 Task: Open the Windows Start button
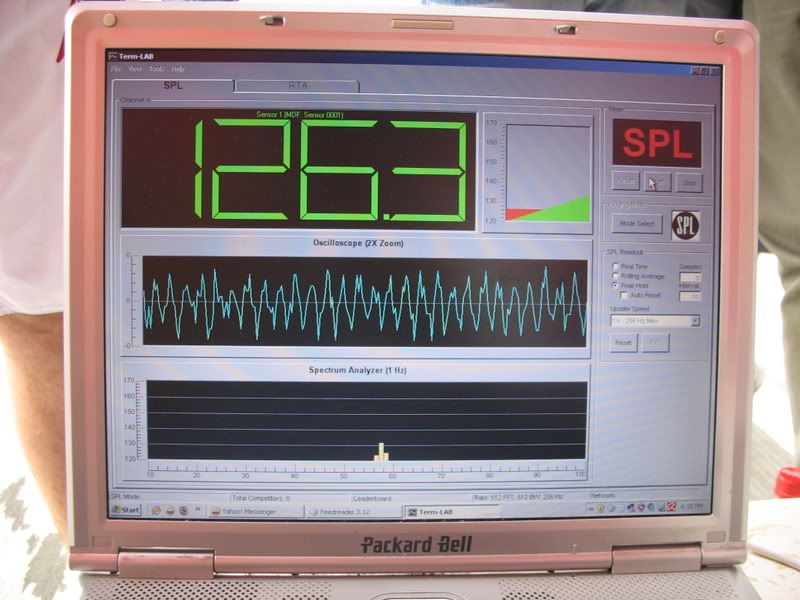click(126, 510)
